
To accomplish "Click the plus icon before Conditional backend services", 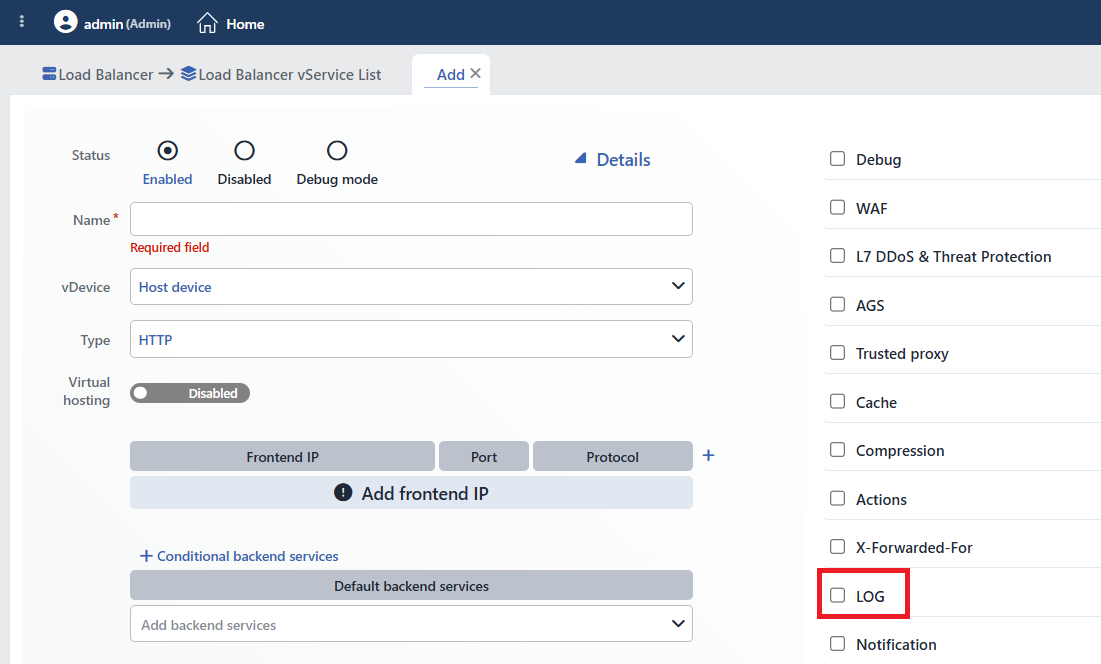I will pos(146,556).
